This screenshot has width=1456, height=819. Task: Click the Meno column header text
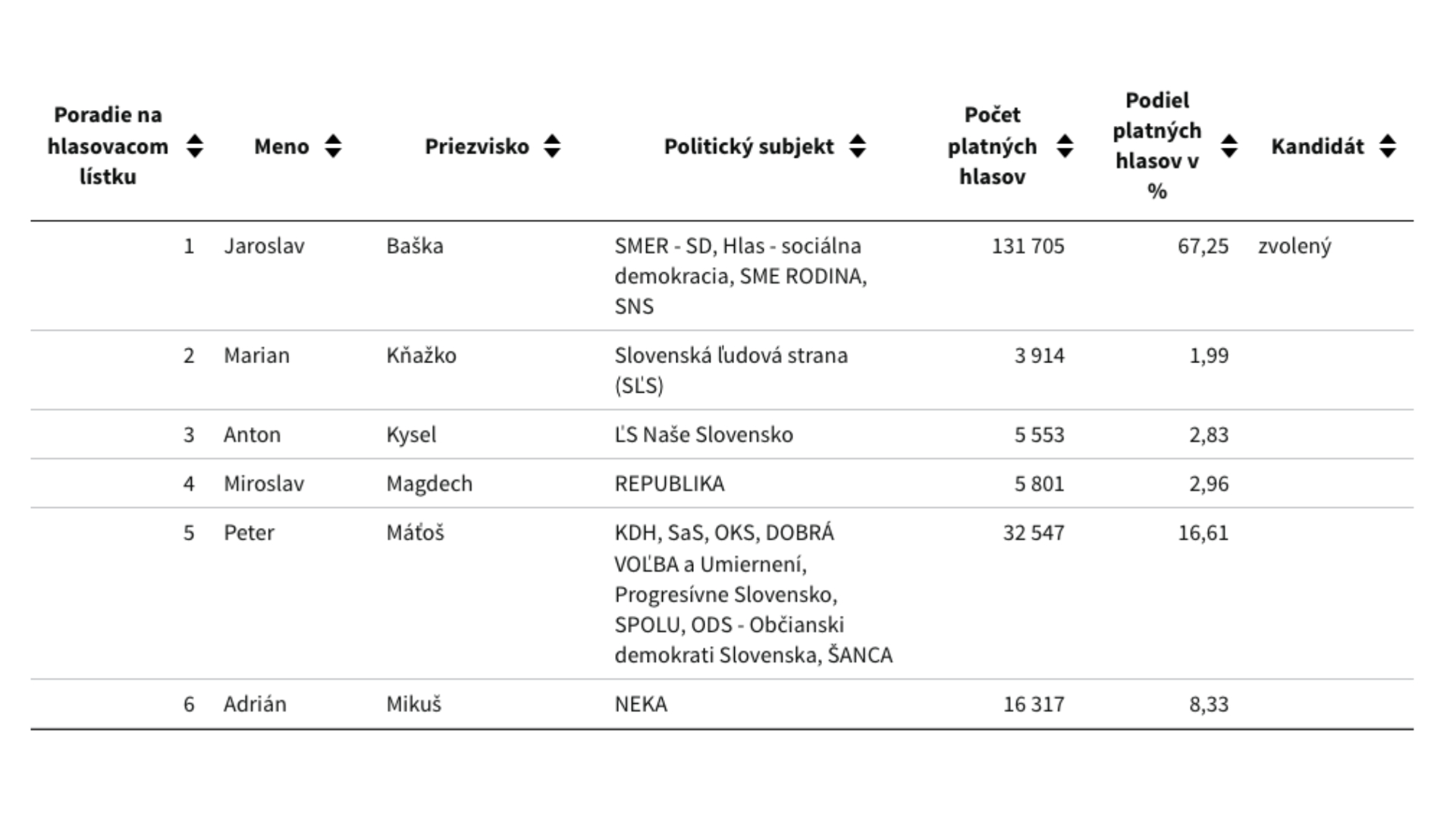[x=281, y=146]
